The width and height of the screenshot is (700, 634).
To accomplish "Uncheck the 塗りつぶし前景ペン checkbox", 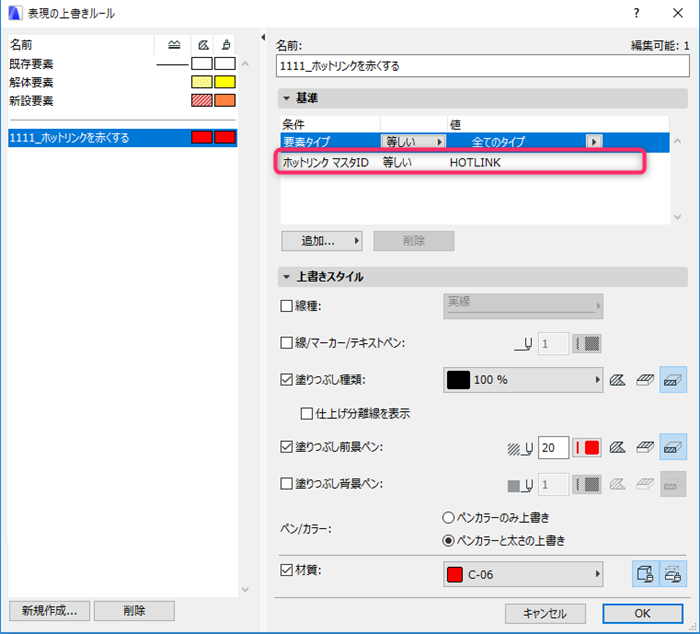I will (x=286, y=447).
